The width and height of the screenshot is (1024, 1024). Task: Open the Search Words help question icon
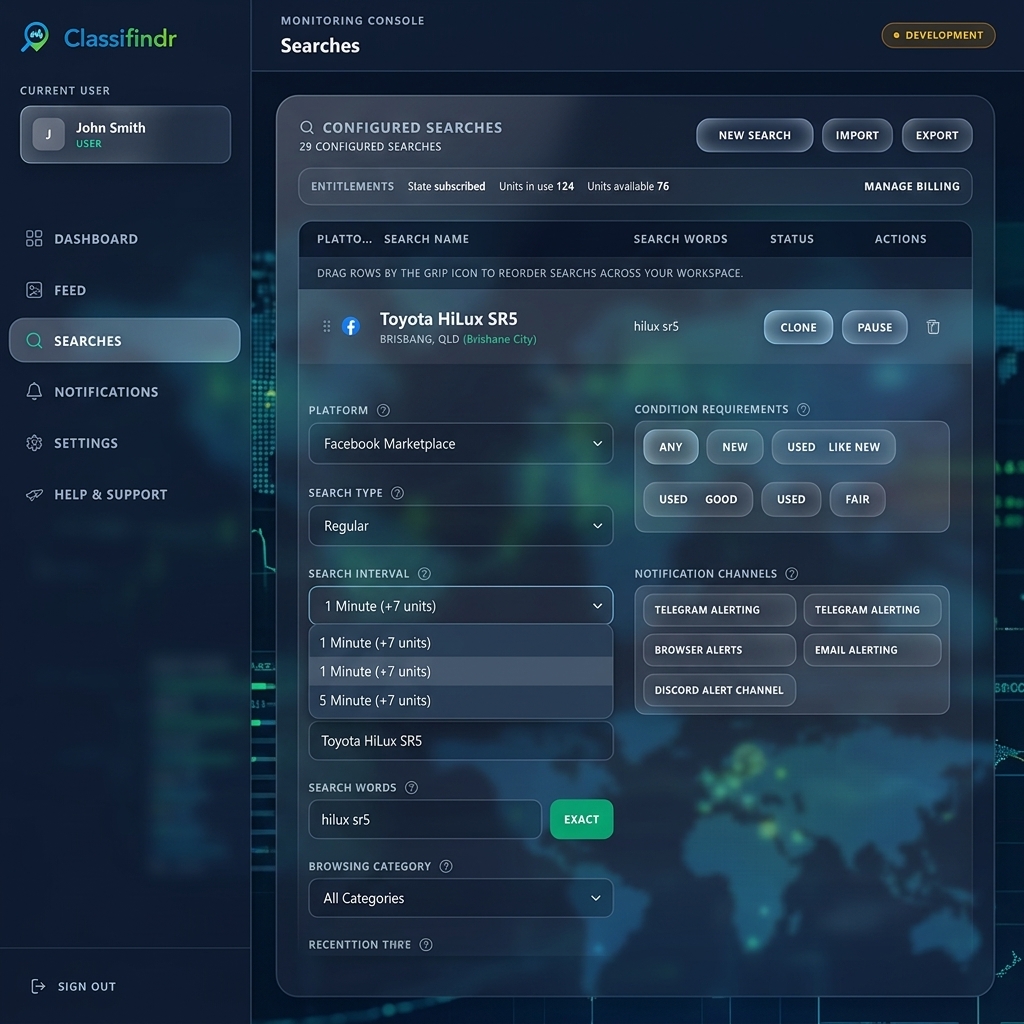411,788
